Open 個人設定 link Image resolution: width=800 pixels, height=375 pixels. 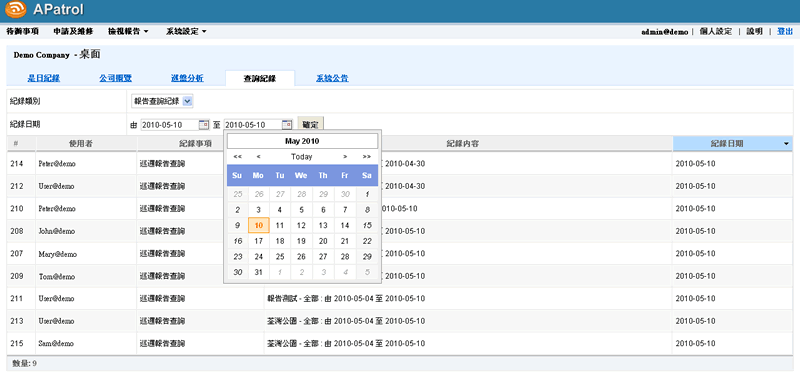(x=716, y=31)
